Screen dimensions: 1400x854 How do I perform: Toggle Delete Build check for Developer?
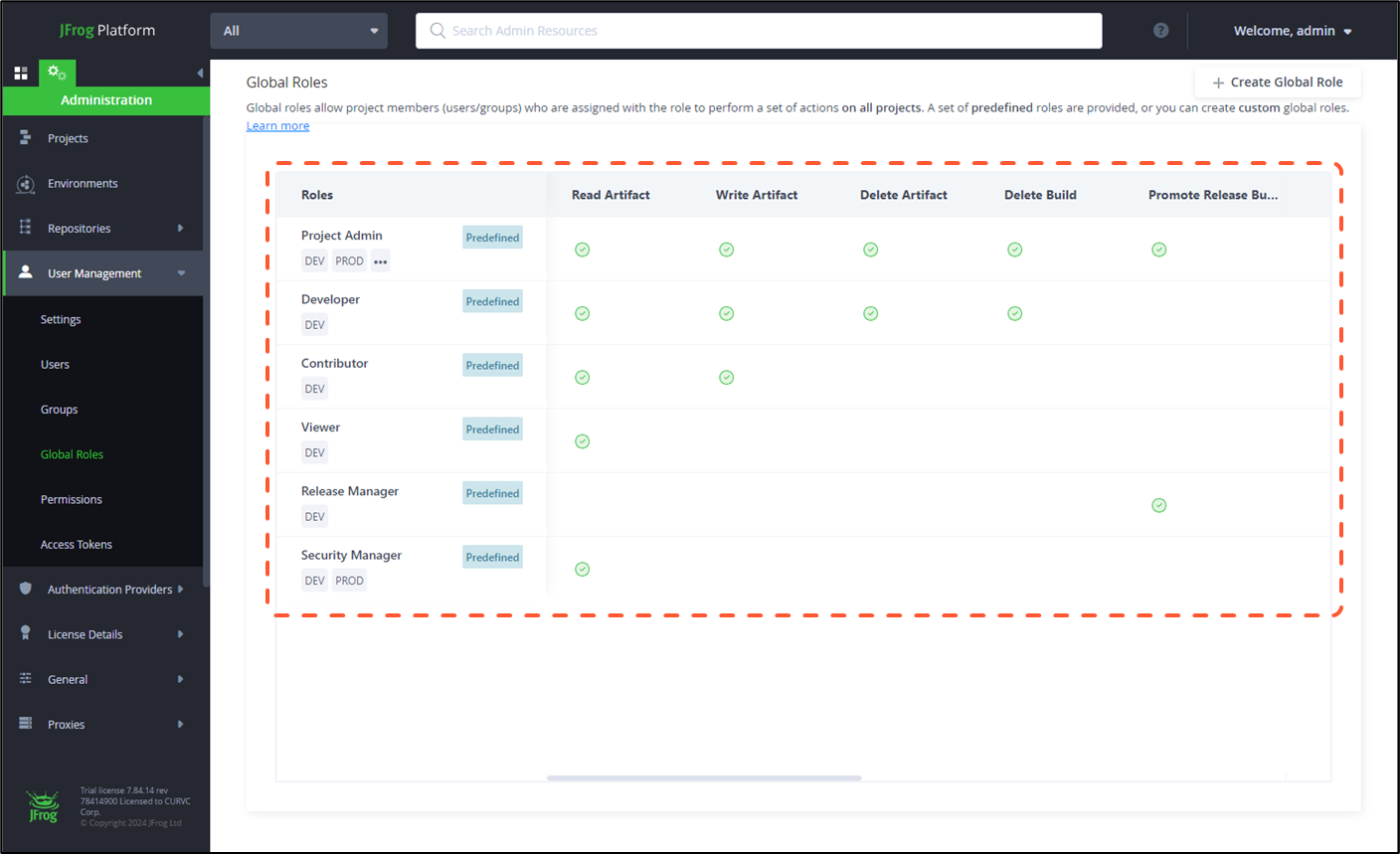pyautogui.click(x=1014, y=314)
